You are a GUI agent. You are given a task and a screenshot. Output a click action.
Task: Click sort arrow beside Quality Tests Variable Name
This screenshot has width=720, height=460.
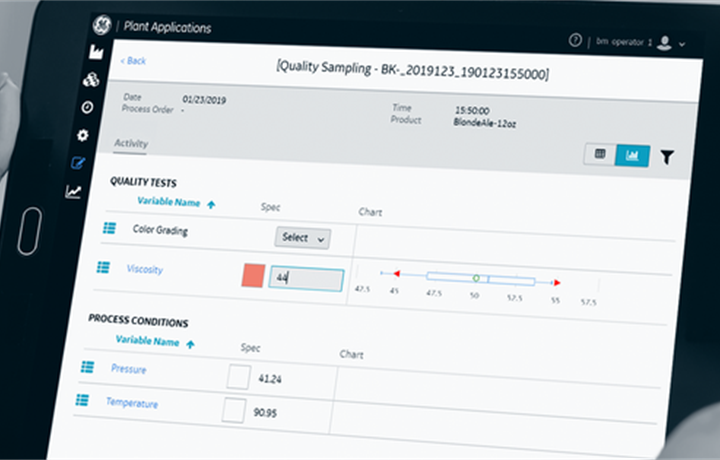coord(211,205)
